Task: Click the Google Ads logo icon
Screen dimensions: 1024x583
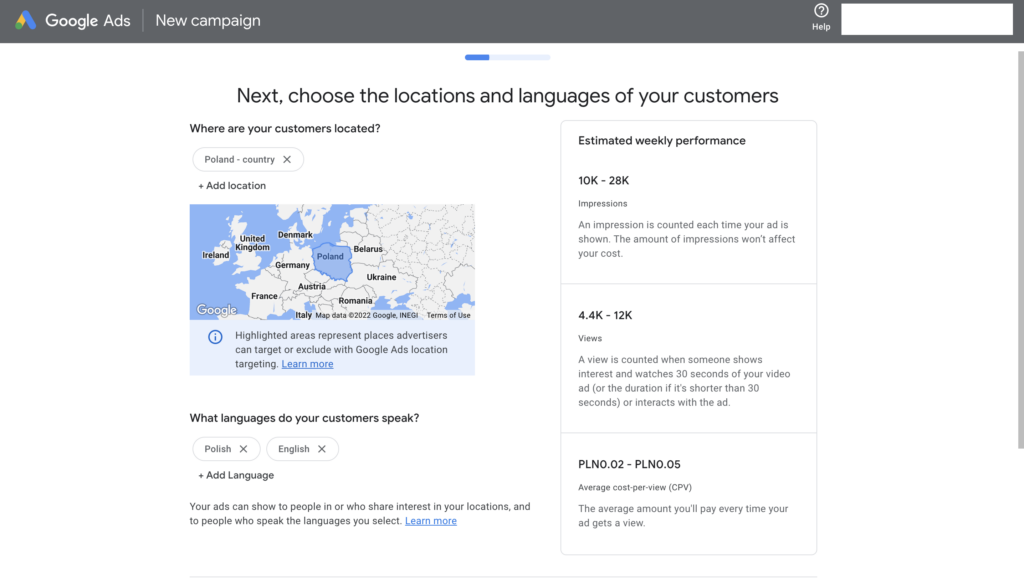Action: tap(25, 20)
